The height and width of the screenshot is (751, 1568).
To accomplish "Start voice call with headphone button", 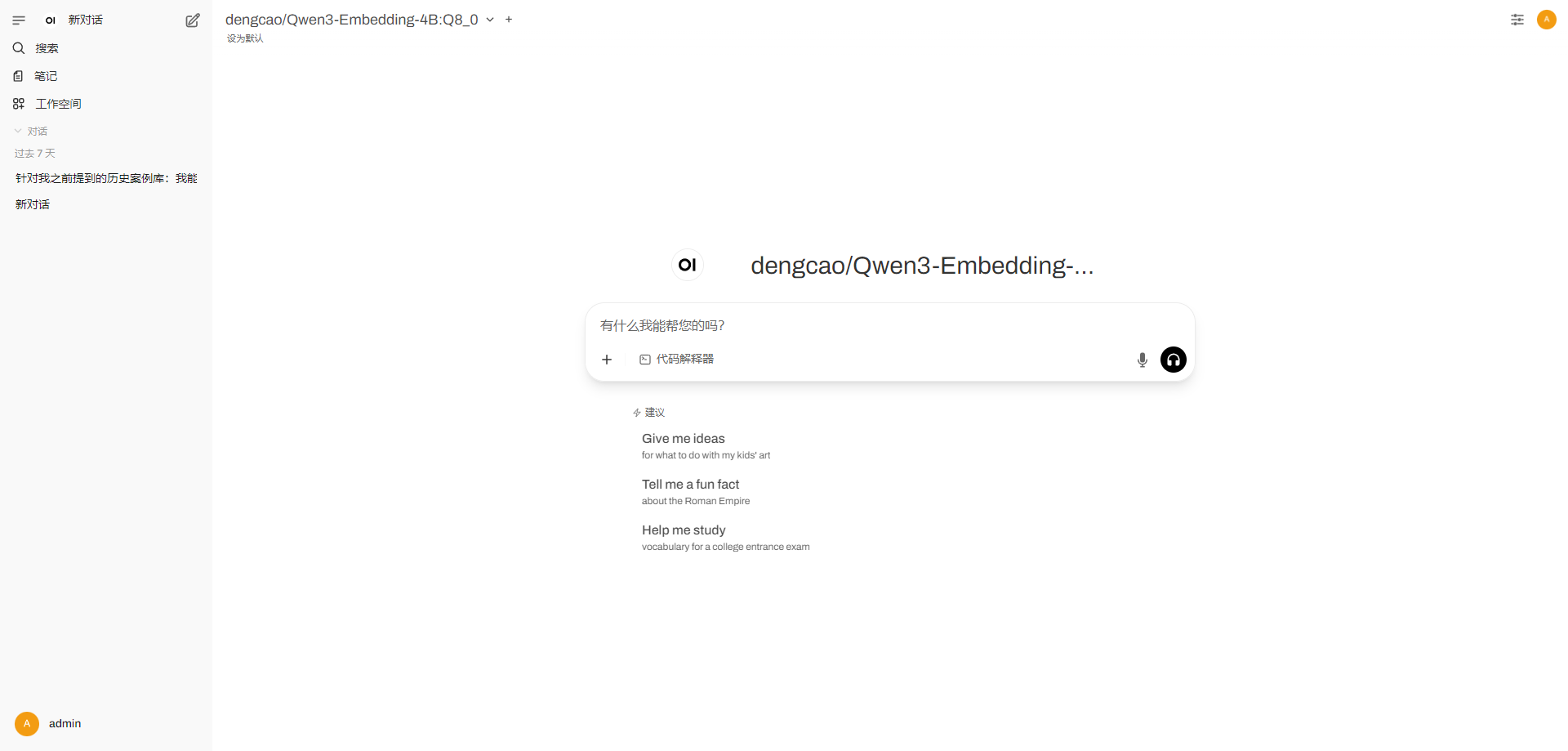I will [1174, 360].
